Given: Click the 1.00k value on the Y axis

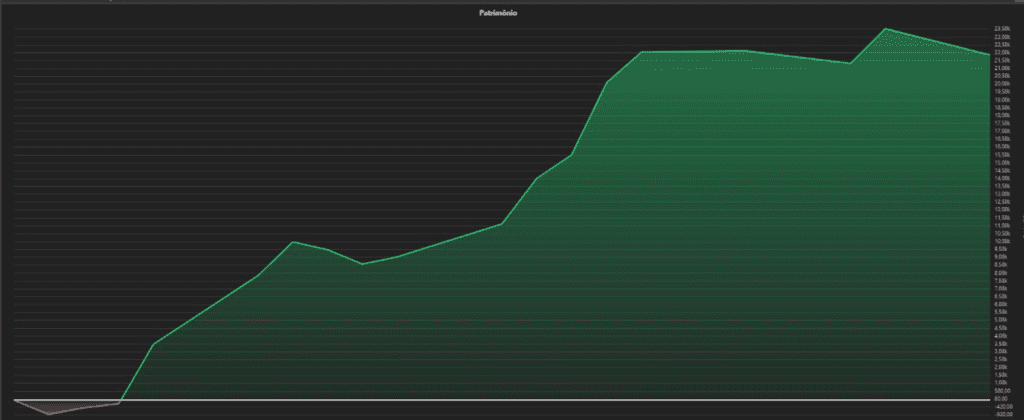Looking at the screenshot, I should click(x=1002, y=383).
